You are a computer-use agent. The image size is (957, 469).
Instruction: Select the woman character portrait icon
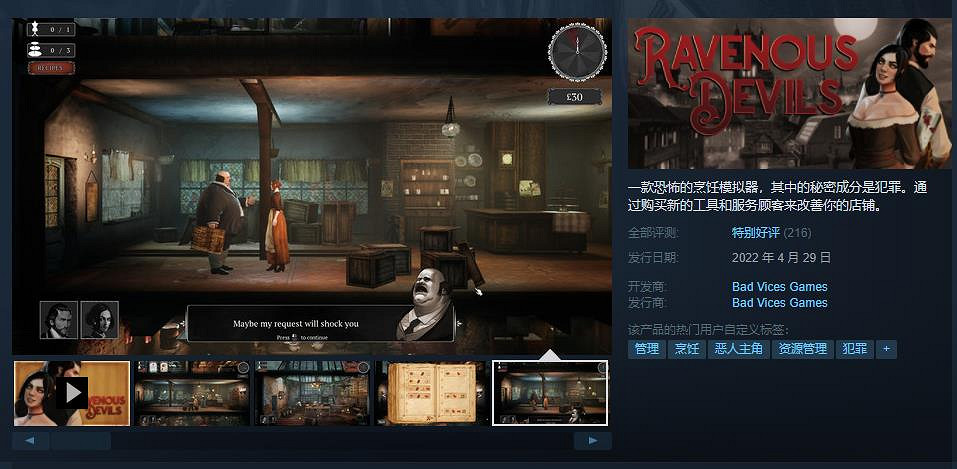(x=99, y=320)
